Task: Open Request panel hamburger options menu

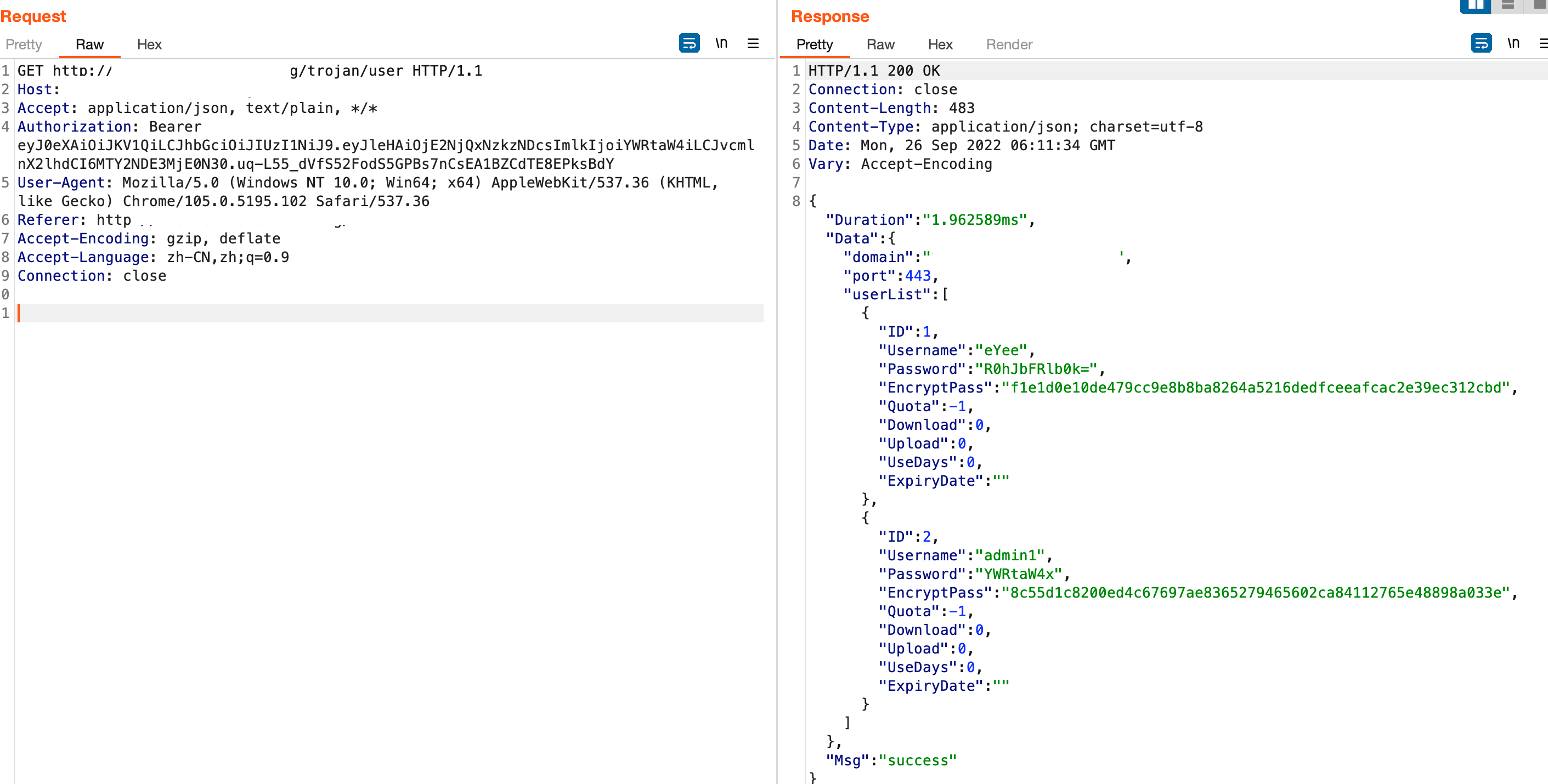Action: [753, 43]
